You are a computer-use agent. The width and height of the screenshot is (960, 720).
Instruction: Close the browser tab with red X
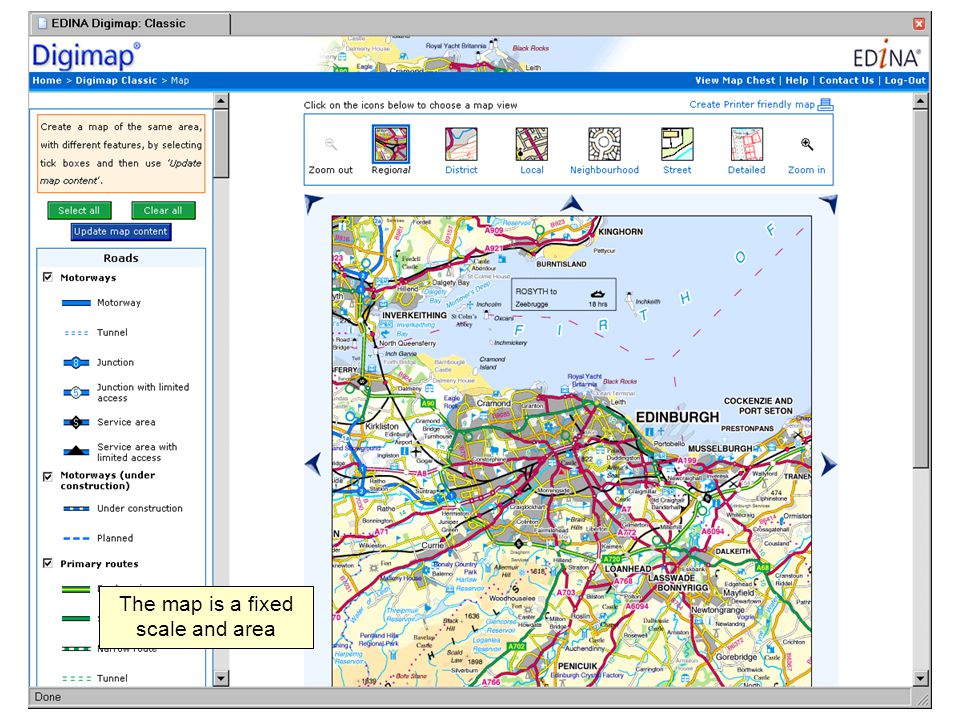click(x=919, y=23)
